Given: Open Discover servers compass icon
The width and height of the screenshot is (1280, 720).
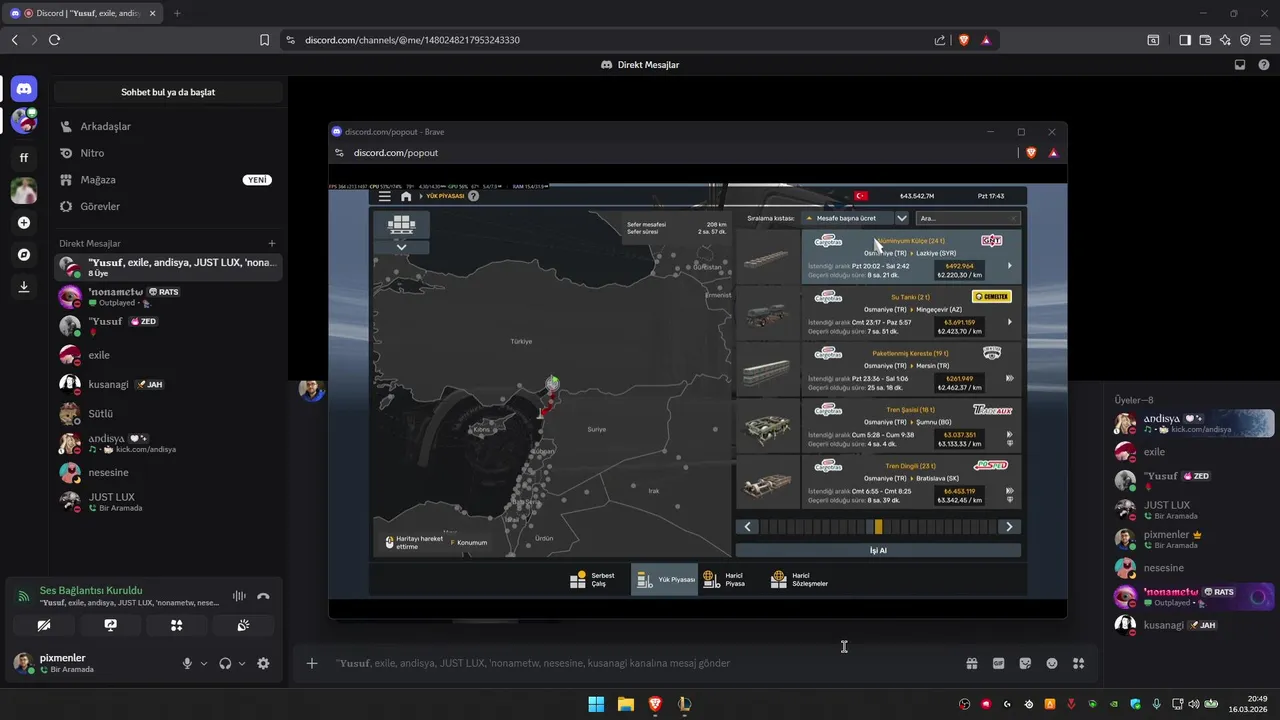Looking at the screenshot, I should [x=24, y=255].
